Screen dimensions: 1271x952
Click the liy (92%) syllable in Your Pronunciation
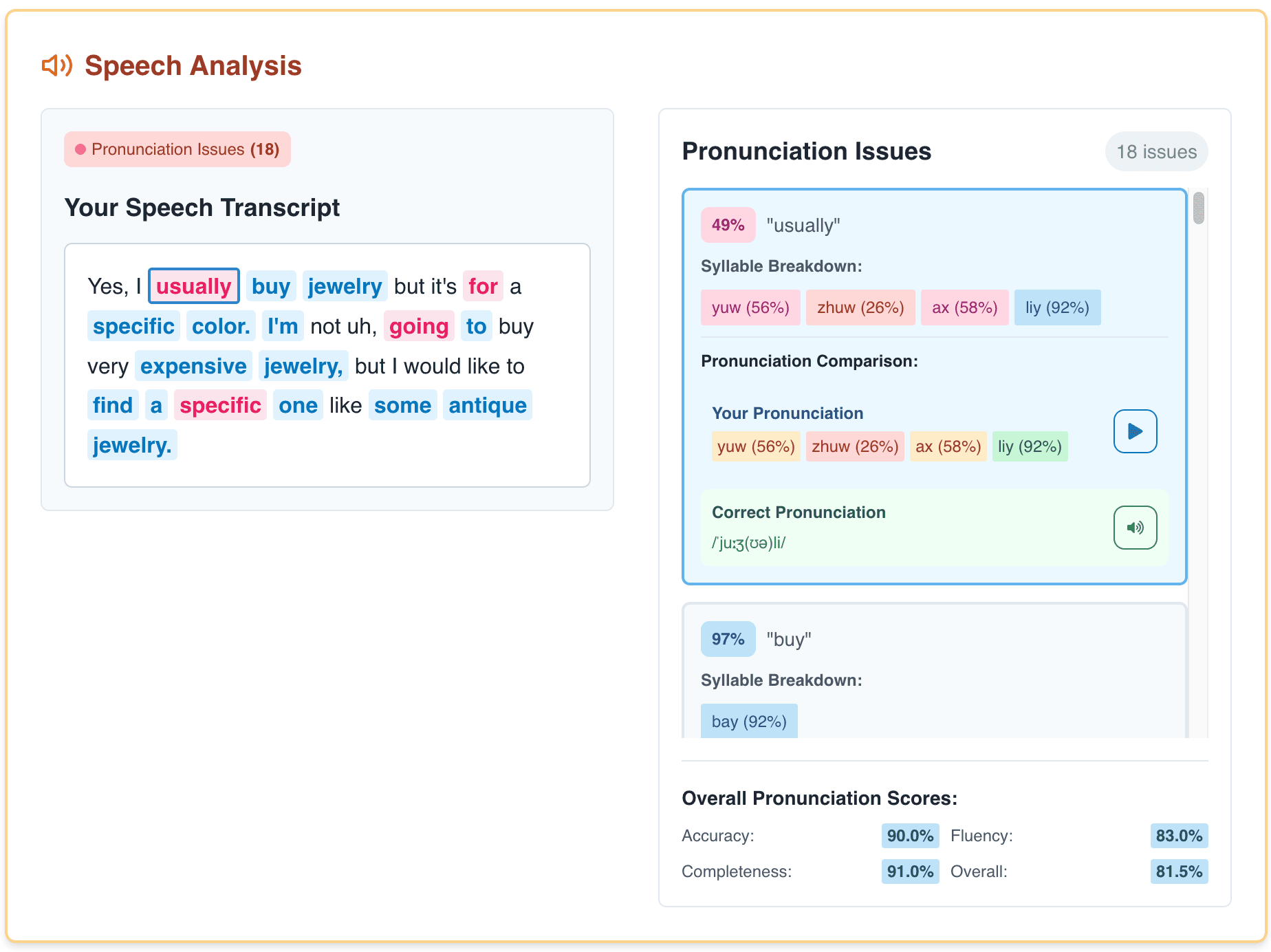point(1030,446)
